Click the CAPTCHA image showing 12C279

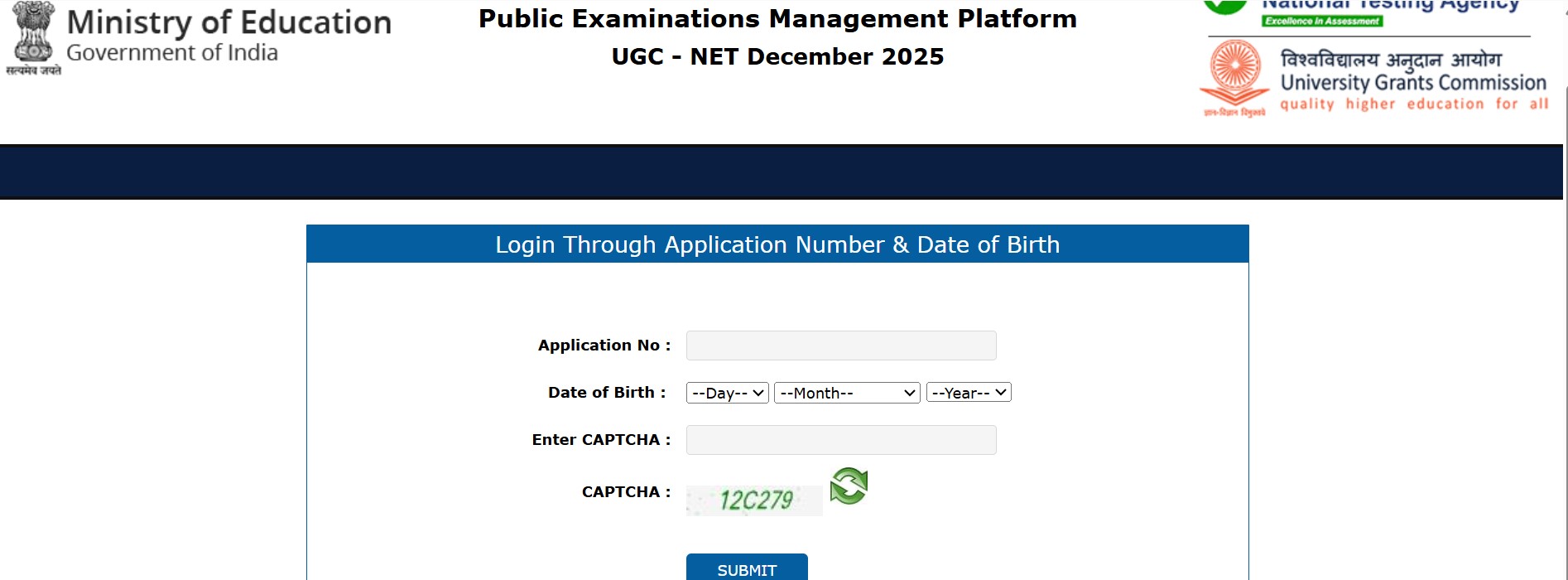[x=754, y=500]
